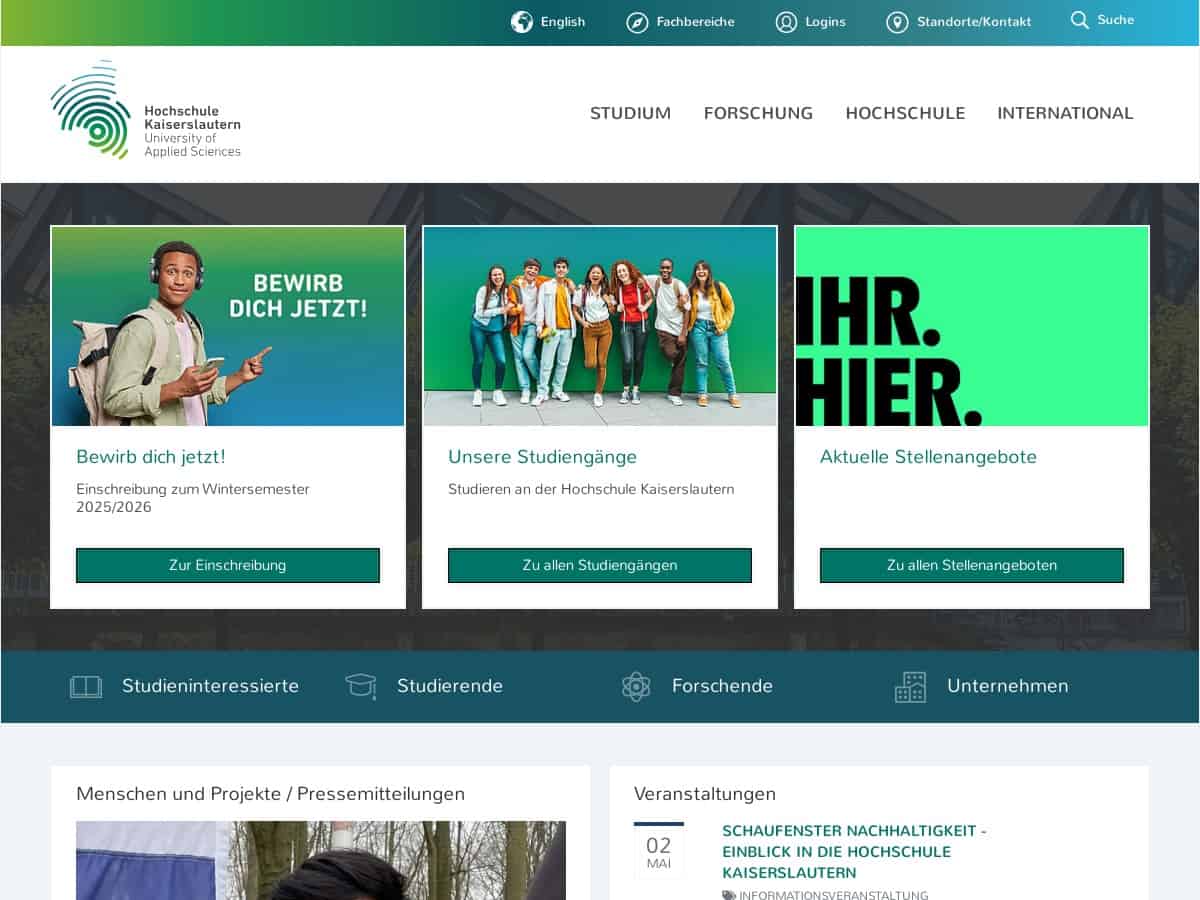Image resolution: width=1200 pixels, height=900 pixels.
Task: Click 'Studieren an der Hochschule Kaiserslautern' text
Action: coord(591,489)
